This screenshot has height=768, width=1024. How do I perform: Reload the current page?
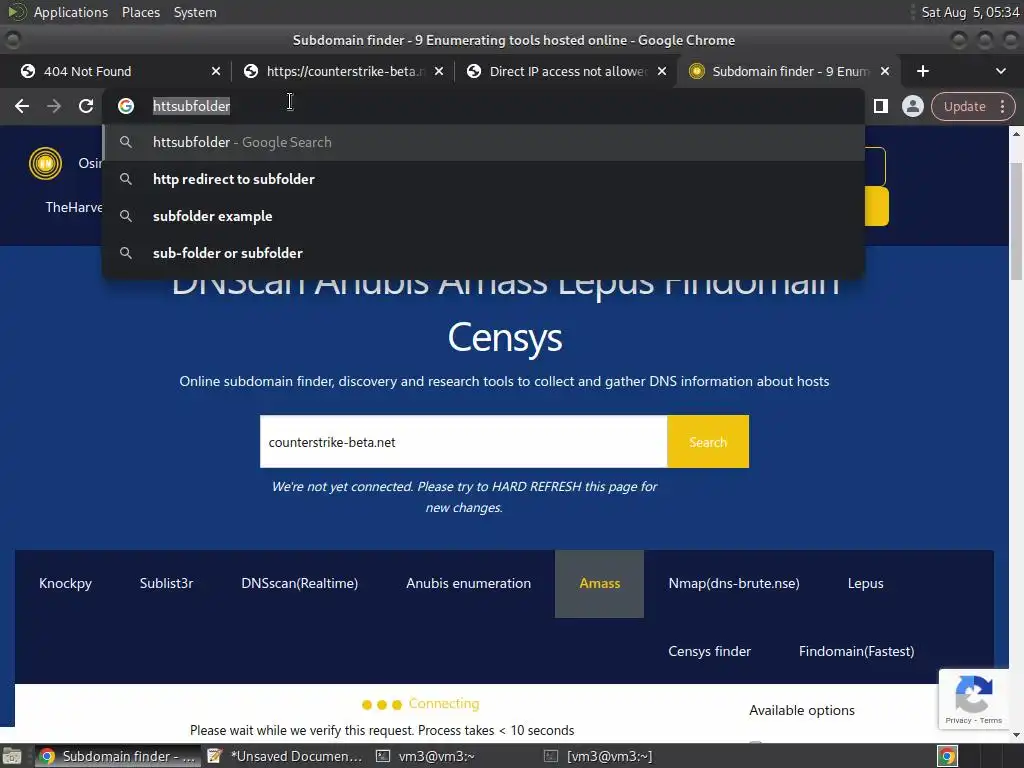coord(86,106)
